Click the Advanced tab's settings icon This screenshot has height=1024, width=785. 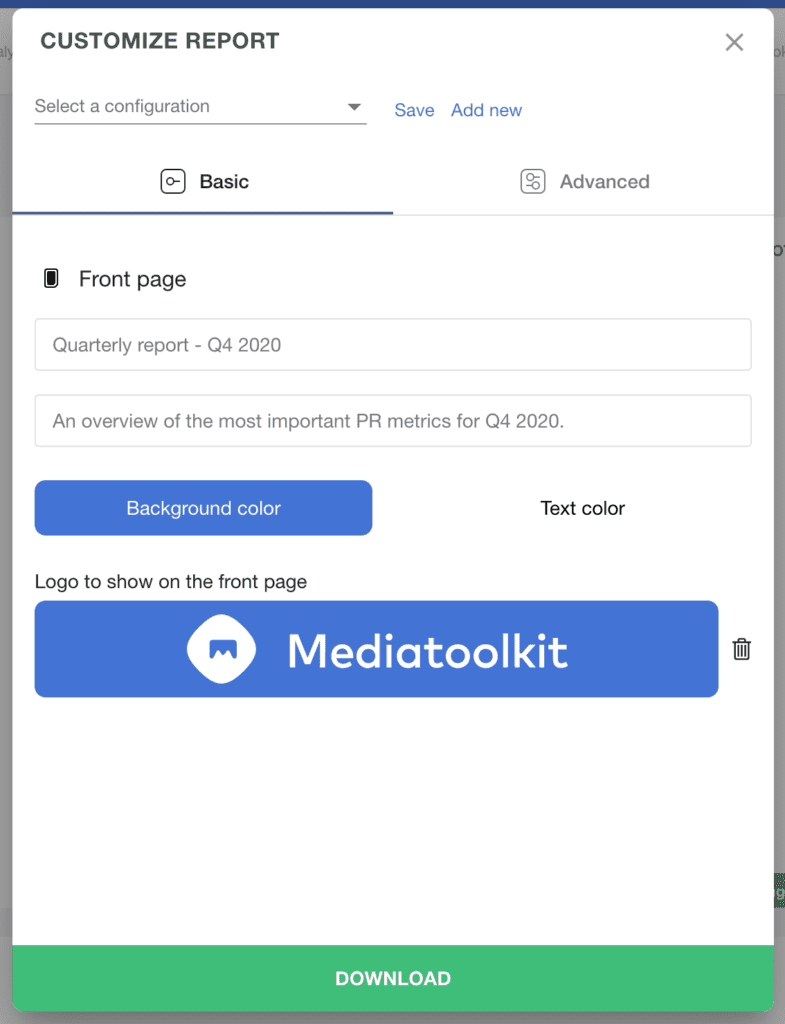(x=533, y=182)
